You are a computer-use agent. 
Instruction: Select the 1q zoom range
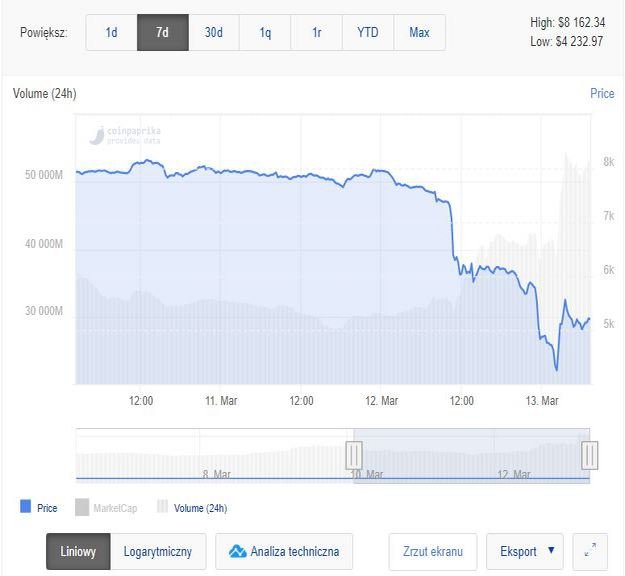pyautogui.click(x=265, y=33)
